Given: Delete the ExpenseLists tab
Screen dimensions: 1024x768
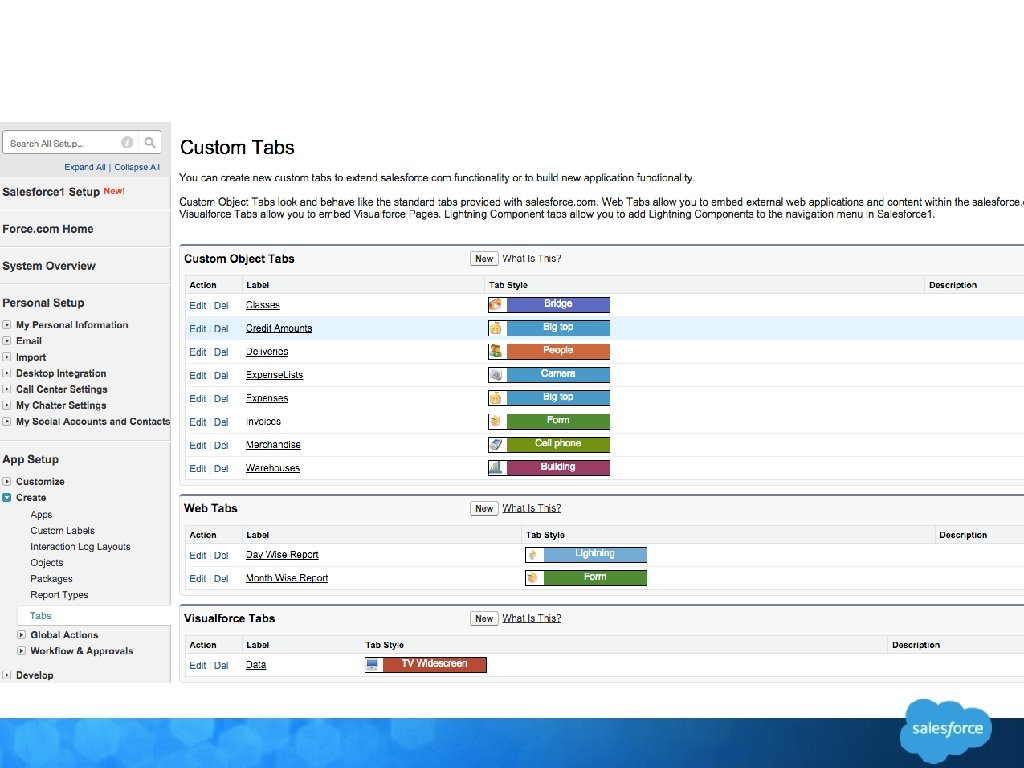Looking at the screenshot, I should [221, 376].
